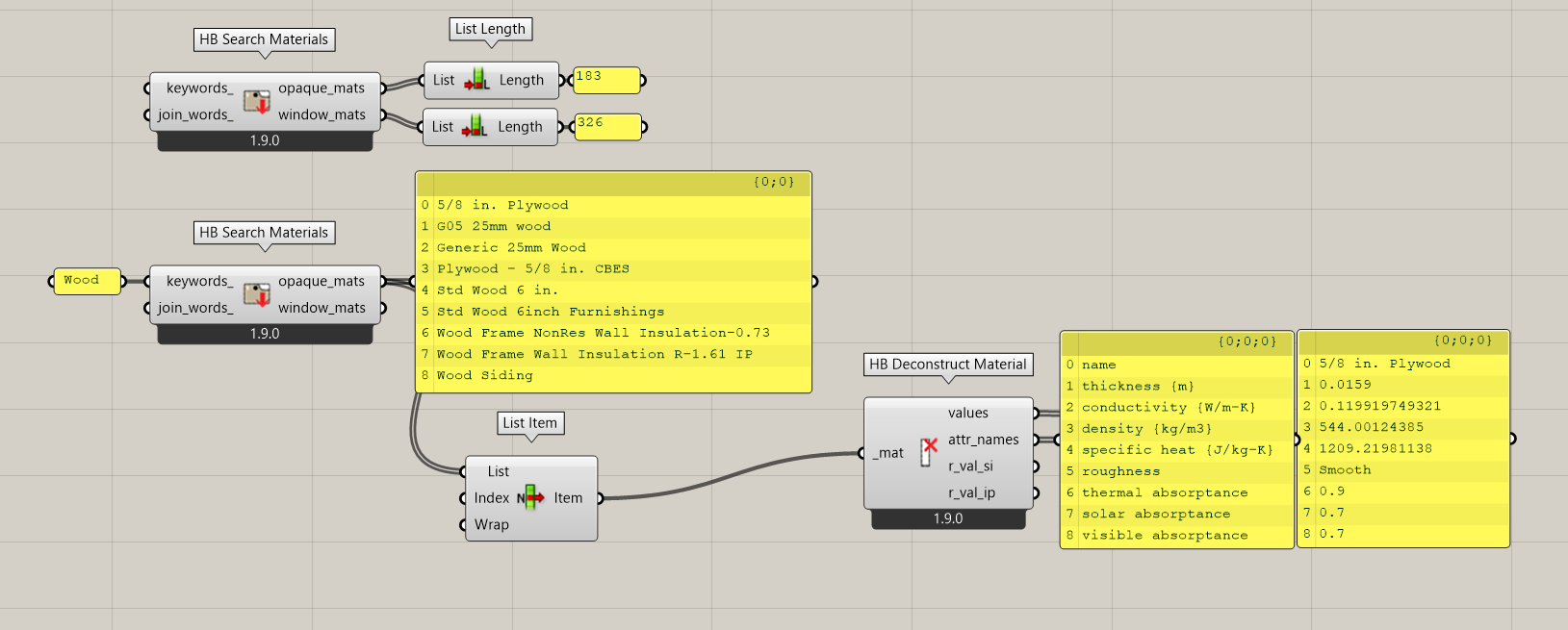Click the HB Deconstruct Material component icon

[928, 452]
